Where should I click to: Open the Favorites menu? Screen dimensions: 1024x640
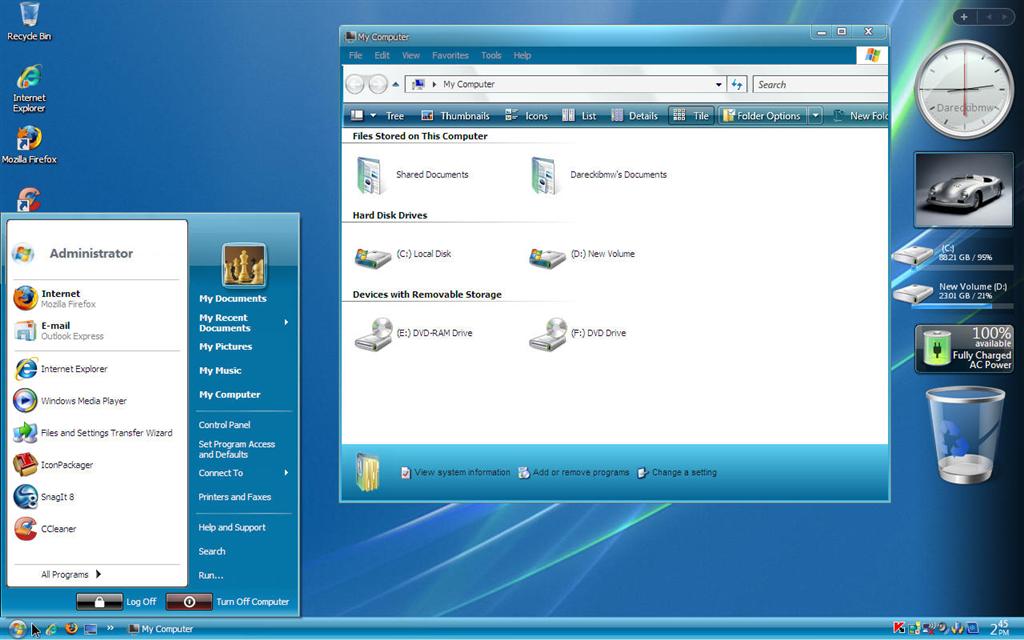[x=450, y=56]
